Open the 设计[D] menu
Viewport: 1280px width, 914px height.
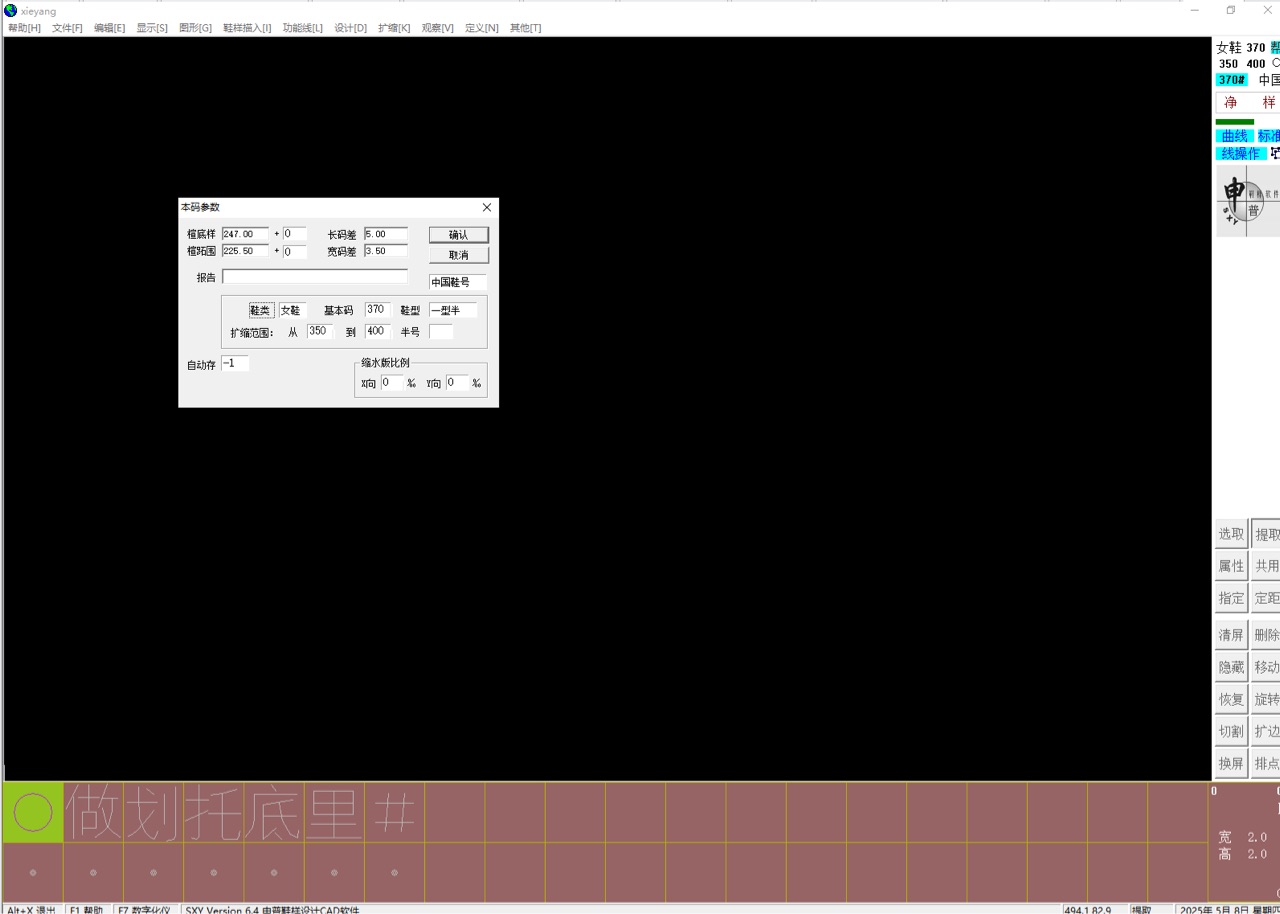(x=350, y=28)
